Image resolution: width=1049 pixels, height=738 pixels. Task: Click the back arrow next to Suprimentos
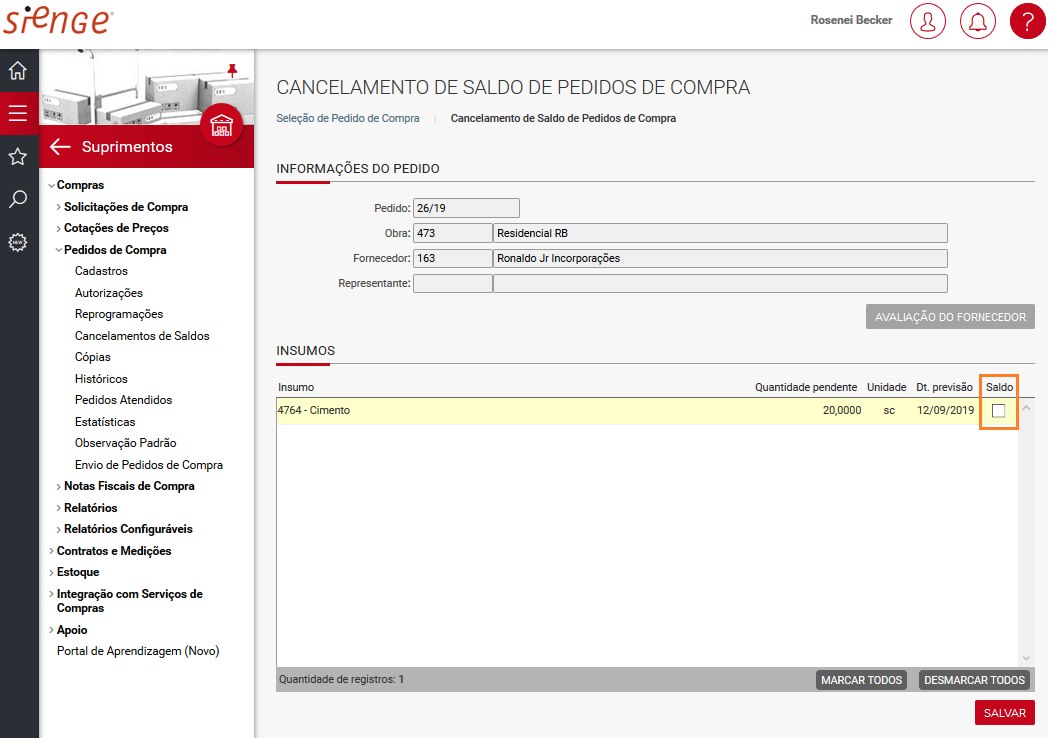[60, 147]
